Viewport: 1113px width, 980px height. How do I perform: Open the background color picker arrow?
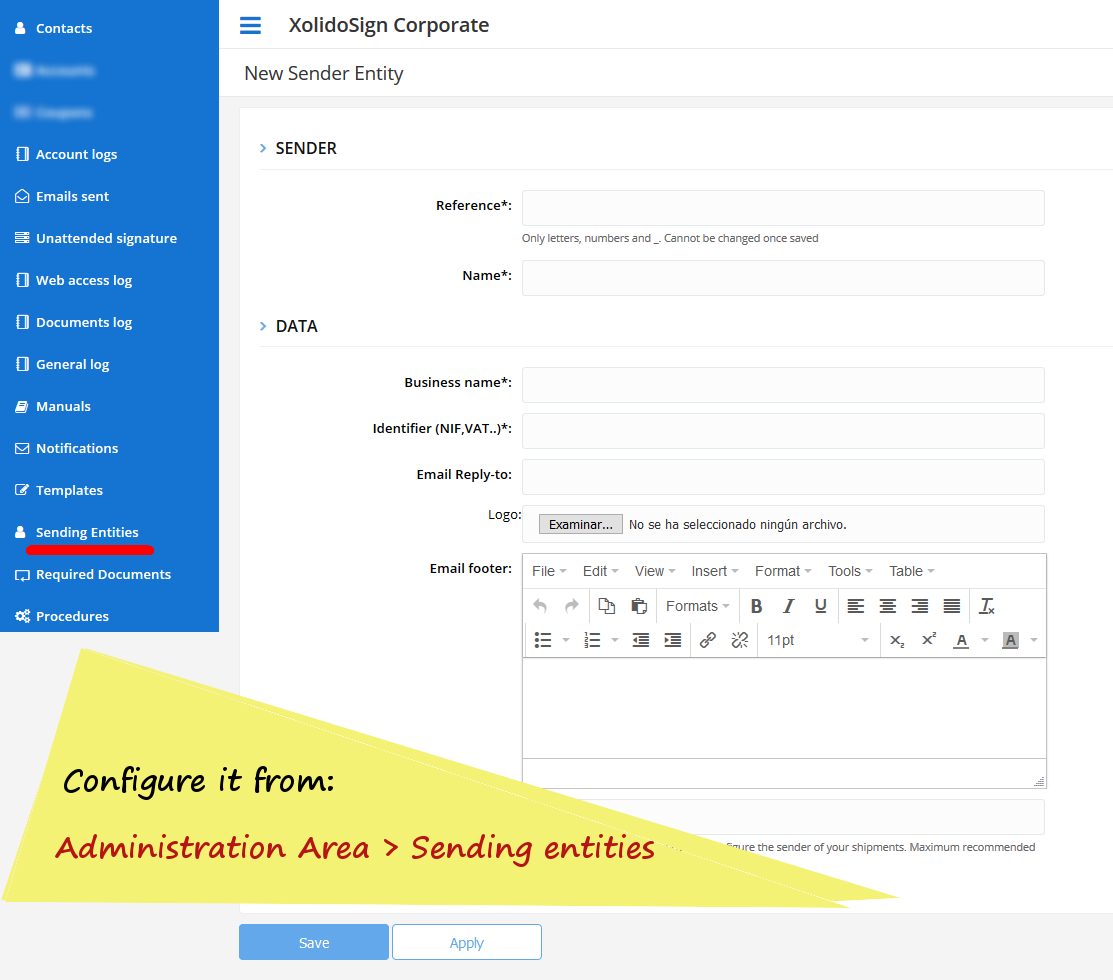tap(1034, 640)
